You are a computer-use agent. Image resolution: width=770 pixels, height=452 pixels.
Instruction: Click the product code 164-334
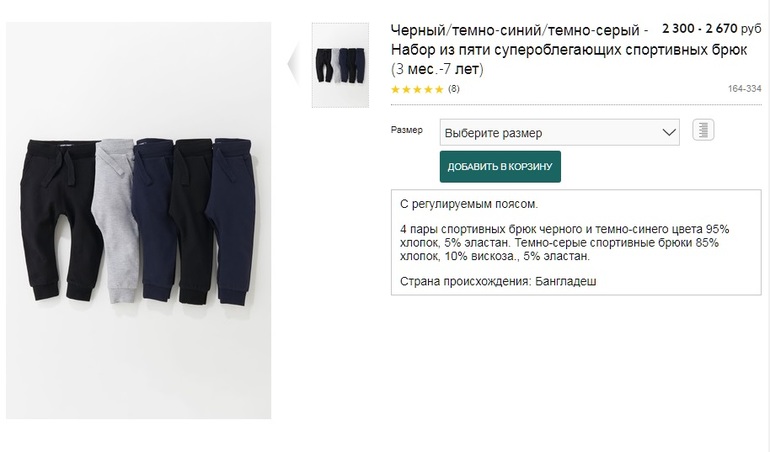tap(745, 89)
